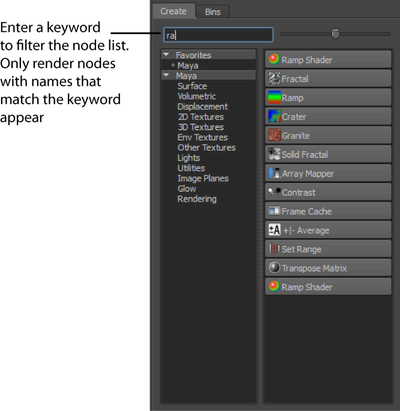Choose the Granite texture icon
400x411 pixels.
coord(274,135)
